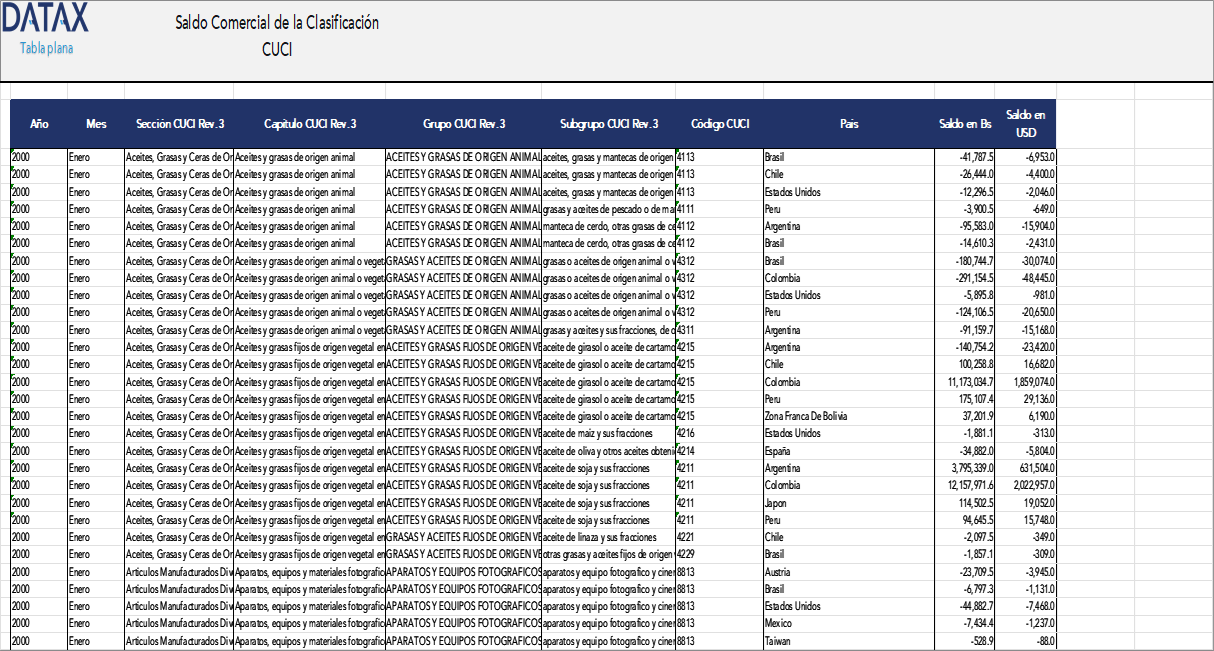Select the Saldo en USD header

coord(1025,124)
